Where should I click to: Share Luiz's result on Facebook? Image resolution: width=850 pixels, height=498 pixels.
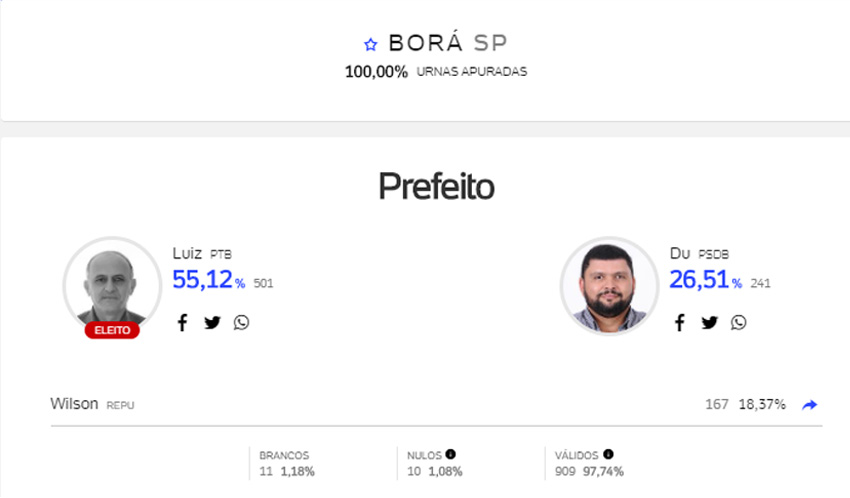[x=182, y=322]
